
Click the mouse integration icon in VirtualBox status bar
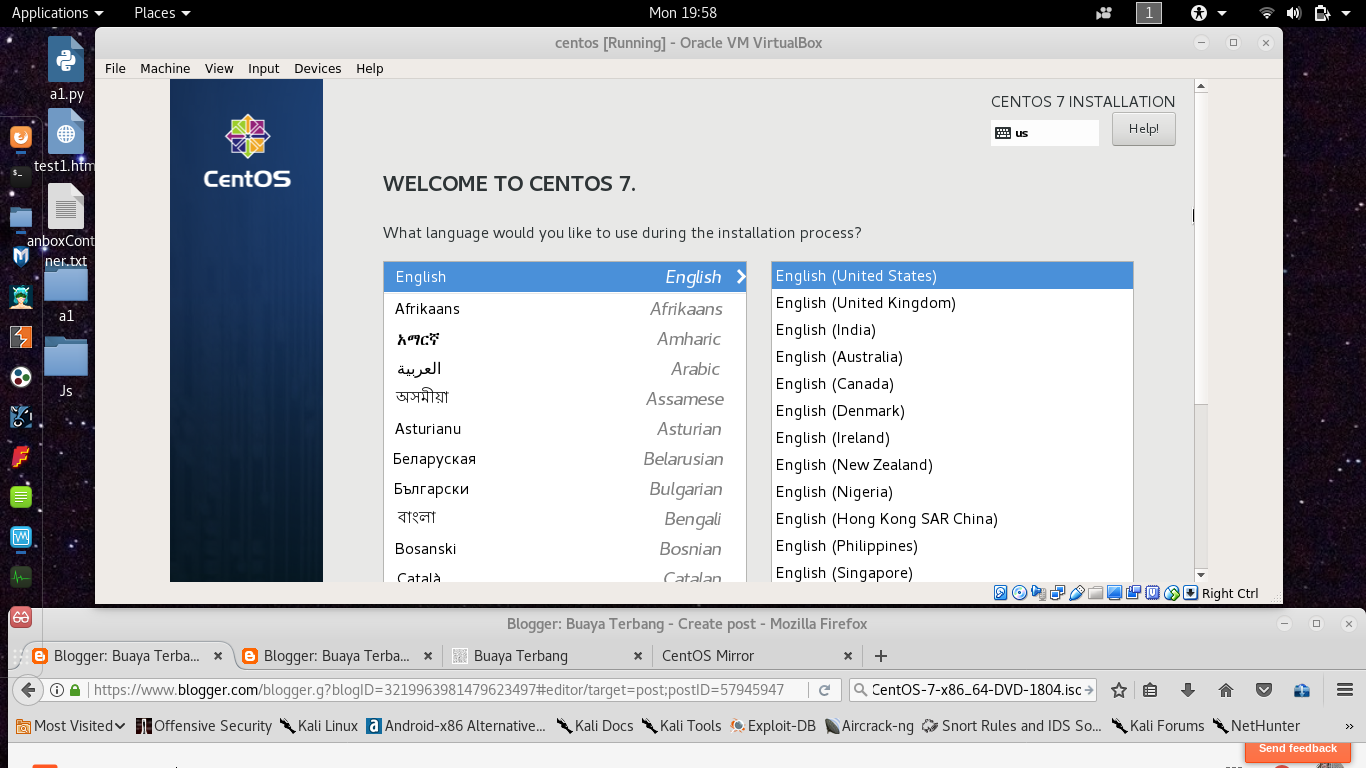pos(1172,593)
